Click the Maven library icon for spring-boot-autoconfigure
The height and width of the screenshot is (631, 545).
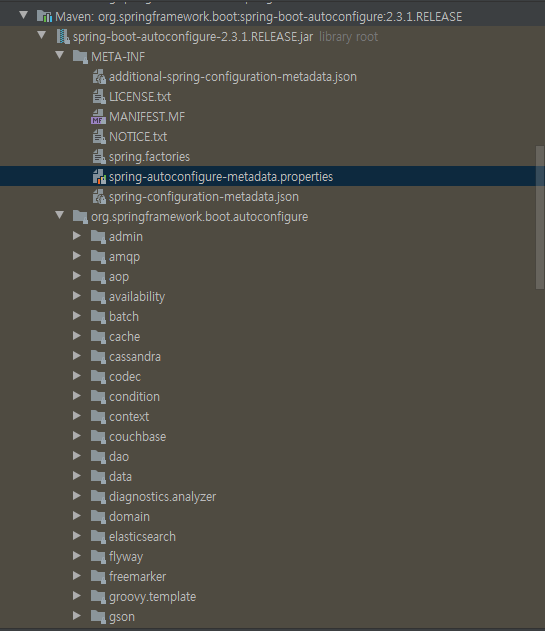click(x=44, y=16)
